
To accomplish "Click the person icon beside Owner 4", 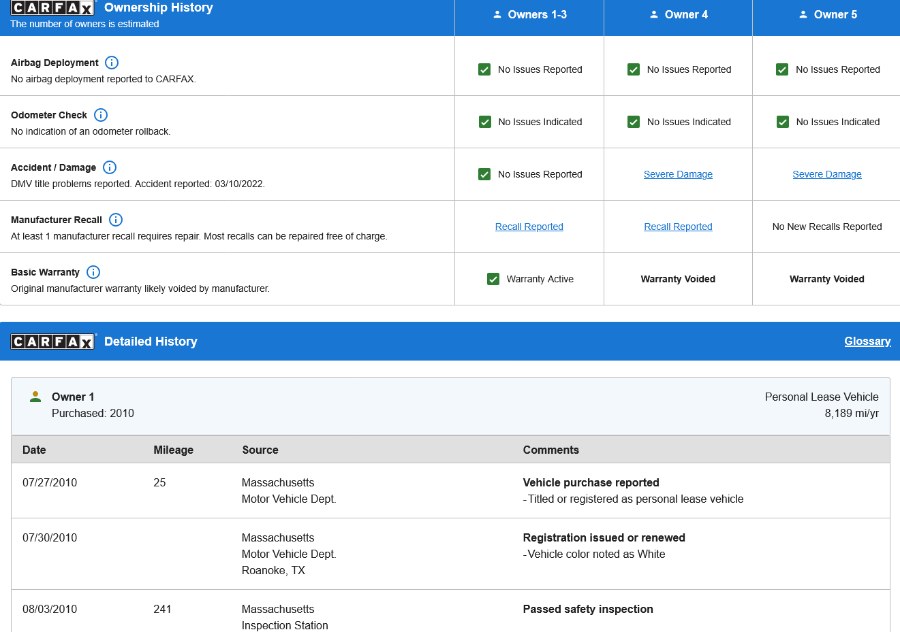I will 654,15.
